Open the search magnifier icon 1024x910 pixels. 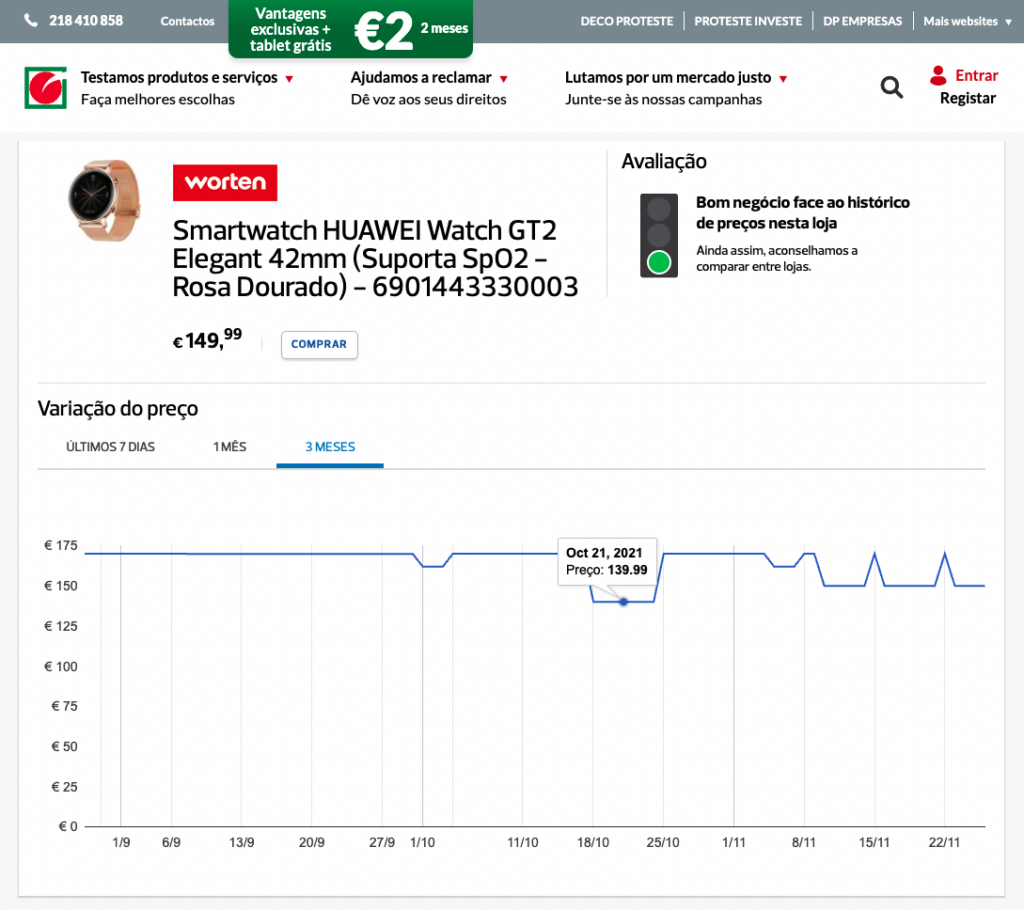891,88
